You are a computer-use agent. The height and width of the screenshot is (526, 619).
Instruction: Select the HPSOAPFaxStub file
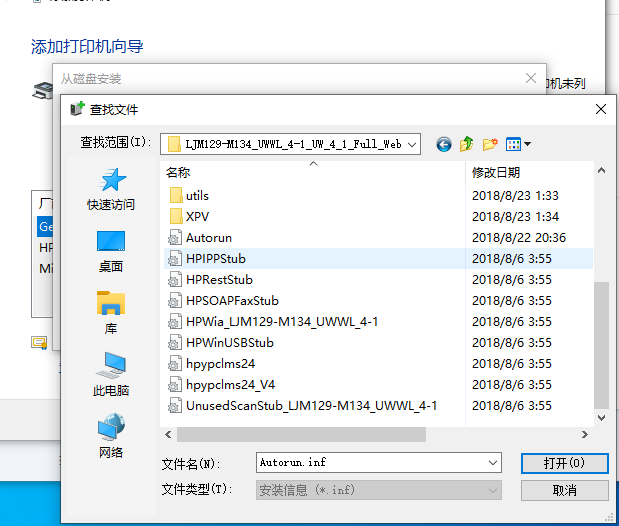232,301
